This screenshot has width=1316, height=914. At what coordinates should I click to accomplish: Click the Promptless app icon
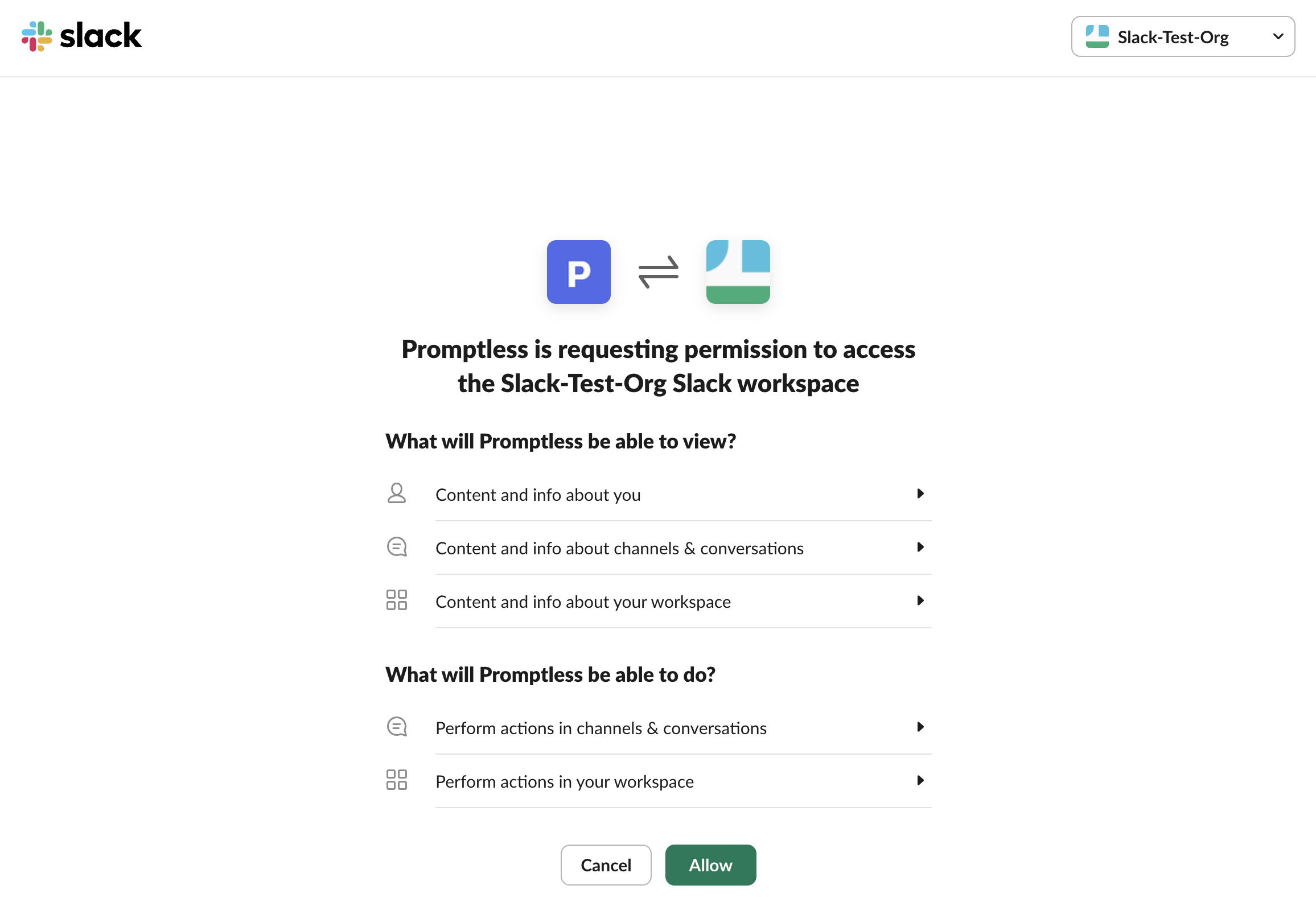tap(578, 271)
